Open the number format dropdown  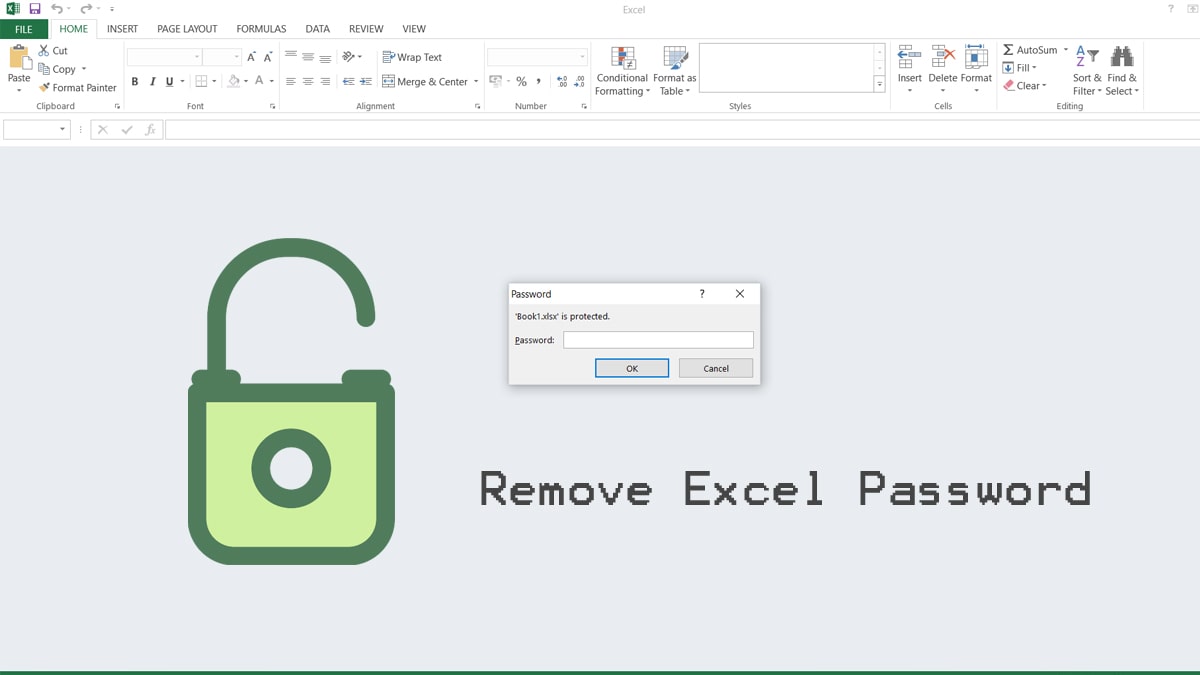pyautogui.click(x=582, y=57)
